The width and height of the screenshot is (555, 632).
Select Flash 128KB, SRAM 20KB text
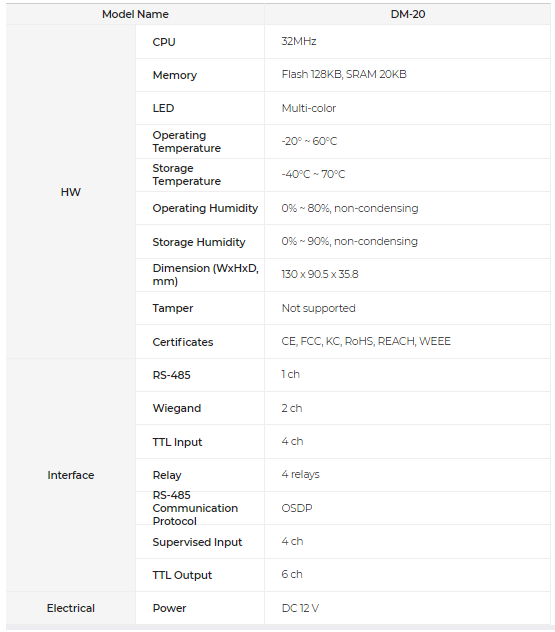[344, 74]
